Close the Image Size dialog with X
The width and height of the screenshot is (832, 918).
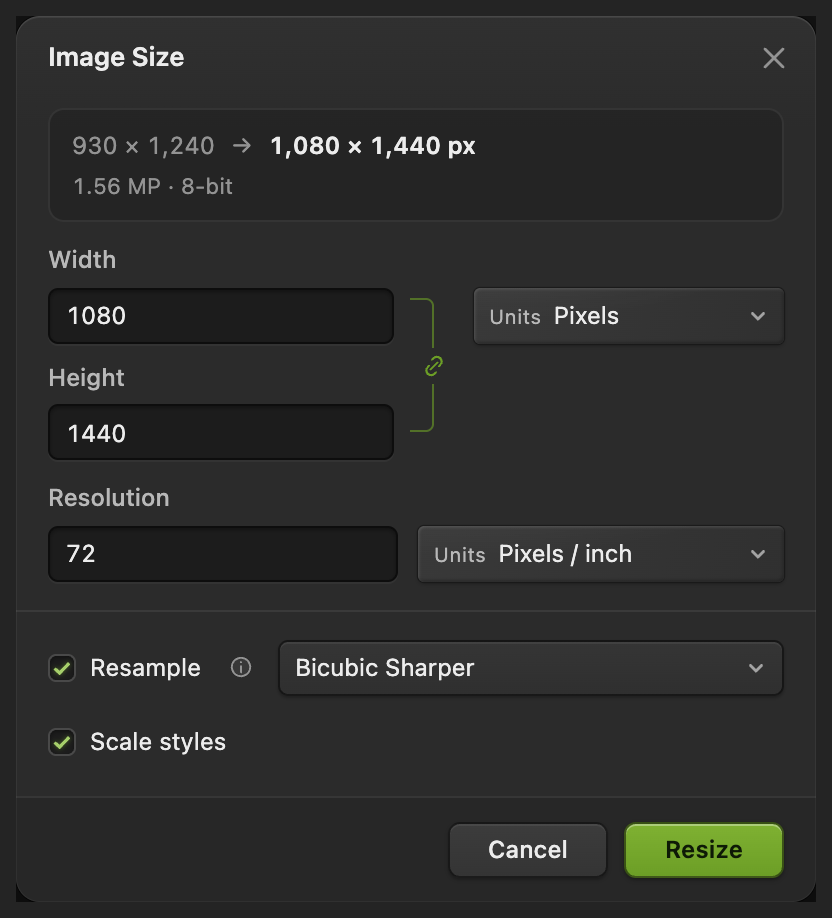click(773, 58)
